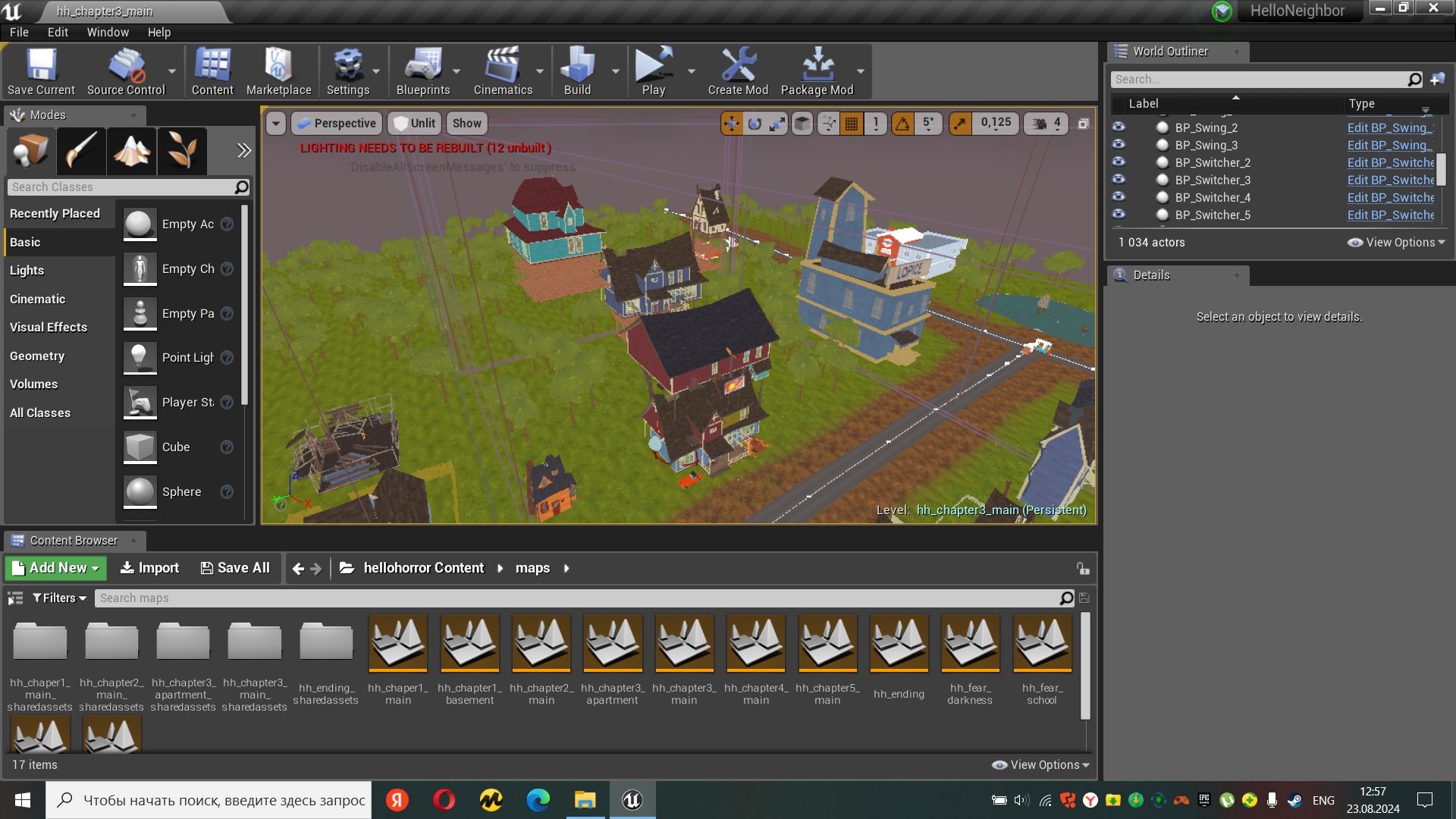Select Place mode in Modes panel
This screenshot has height=819, width=1456.
click(x=31, y=151)
